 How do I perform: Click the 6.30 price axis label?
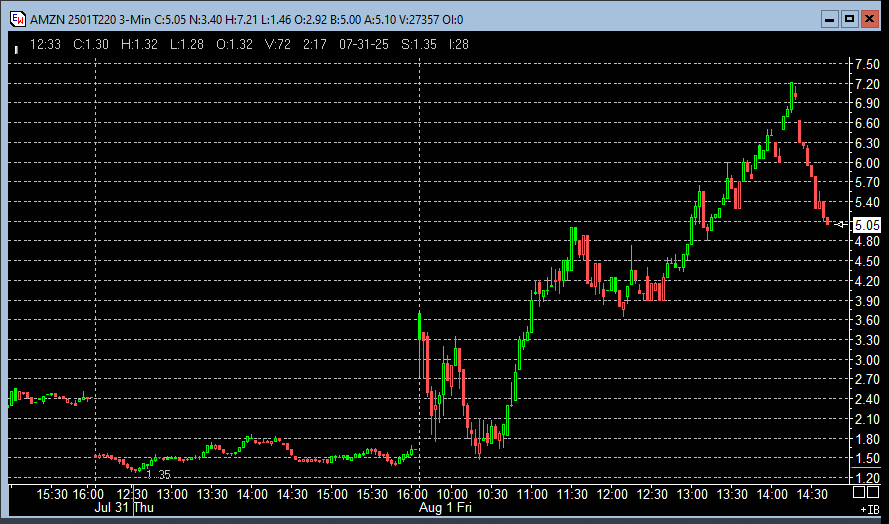tap(867, 143)
